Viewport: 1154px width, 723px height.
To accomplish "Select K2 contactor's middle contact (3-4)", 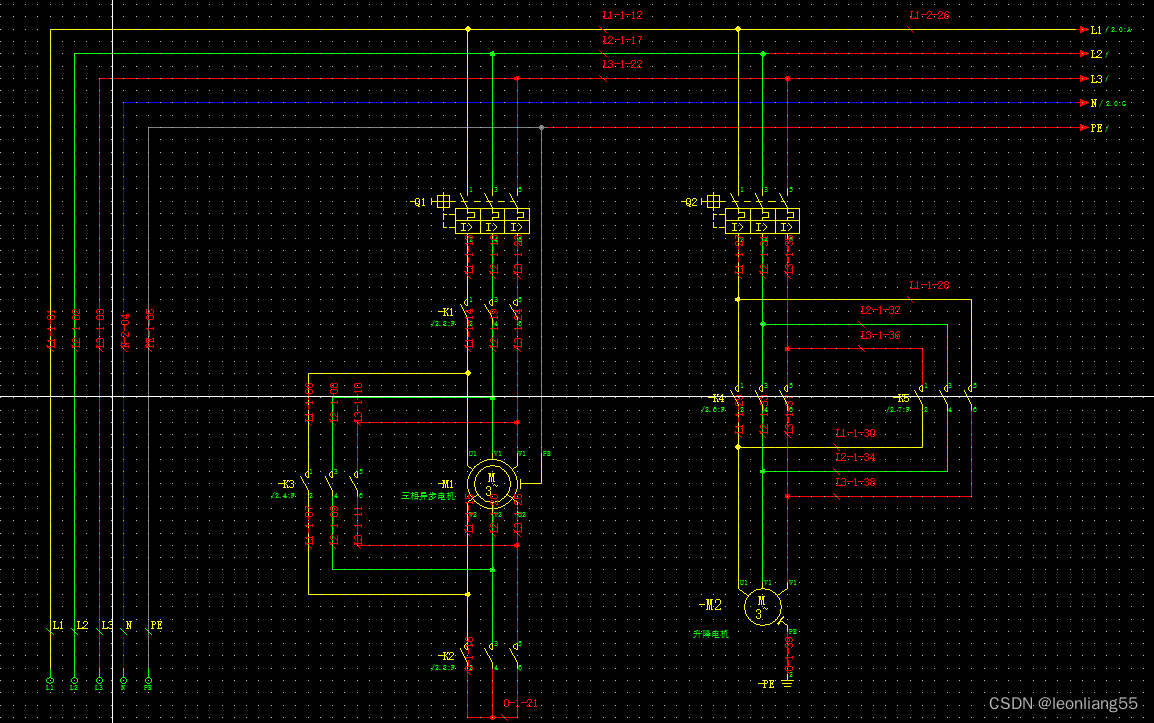I will click(x=491, y=655).
